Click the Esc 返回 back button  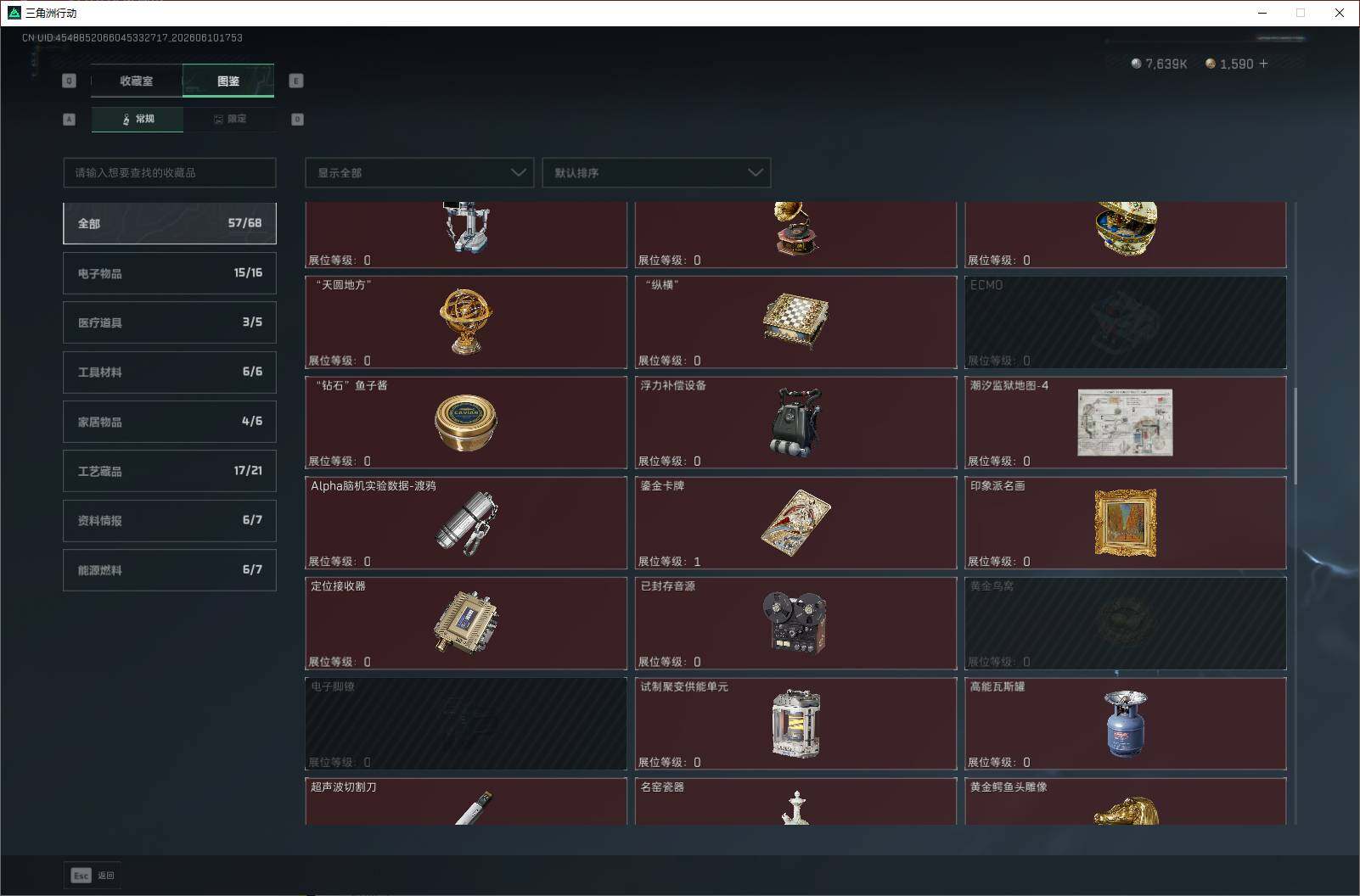coord(93,875)
